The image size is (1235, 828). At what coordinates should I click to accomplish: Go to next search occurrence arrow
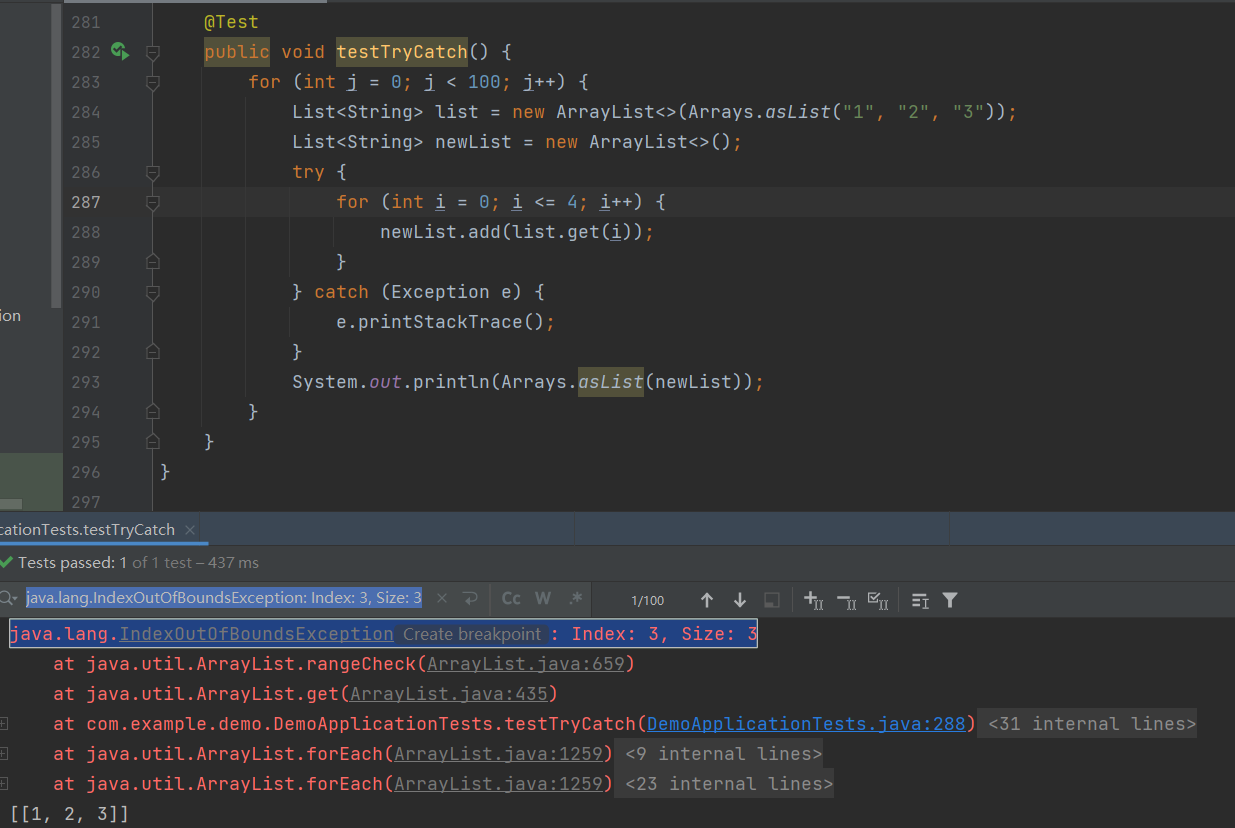tap(740, 600)
